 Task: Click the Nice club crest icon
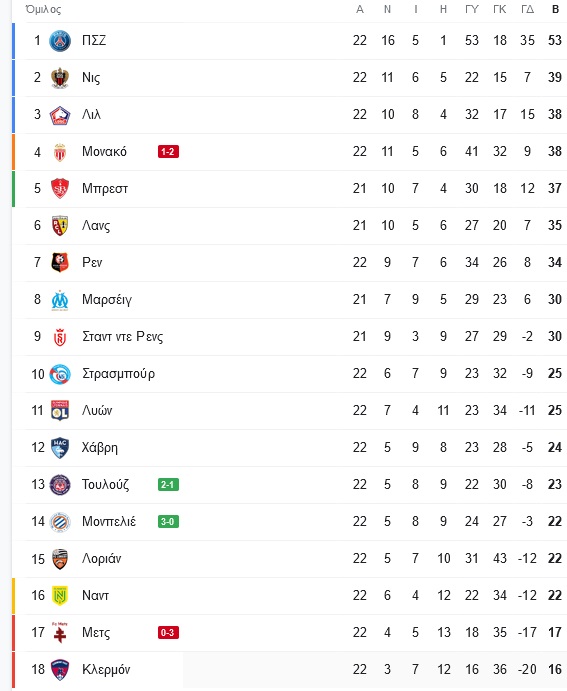click(60, 78)
